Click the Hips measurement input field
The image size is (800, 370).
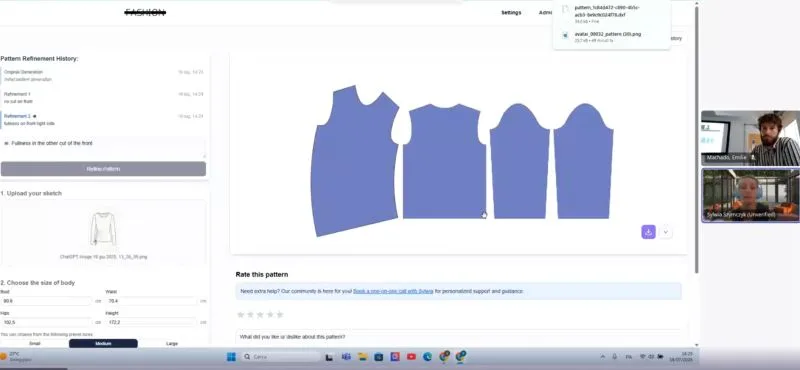(46, 323)
